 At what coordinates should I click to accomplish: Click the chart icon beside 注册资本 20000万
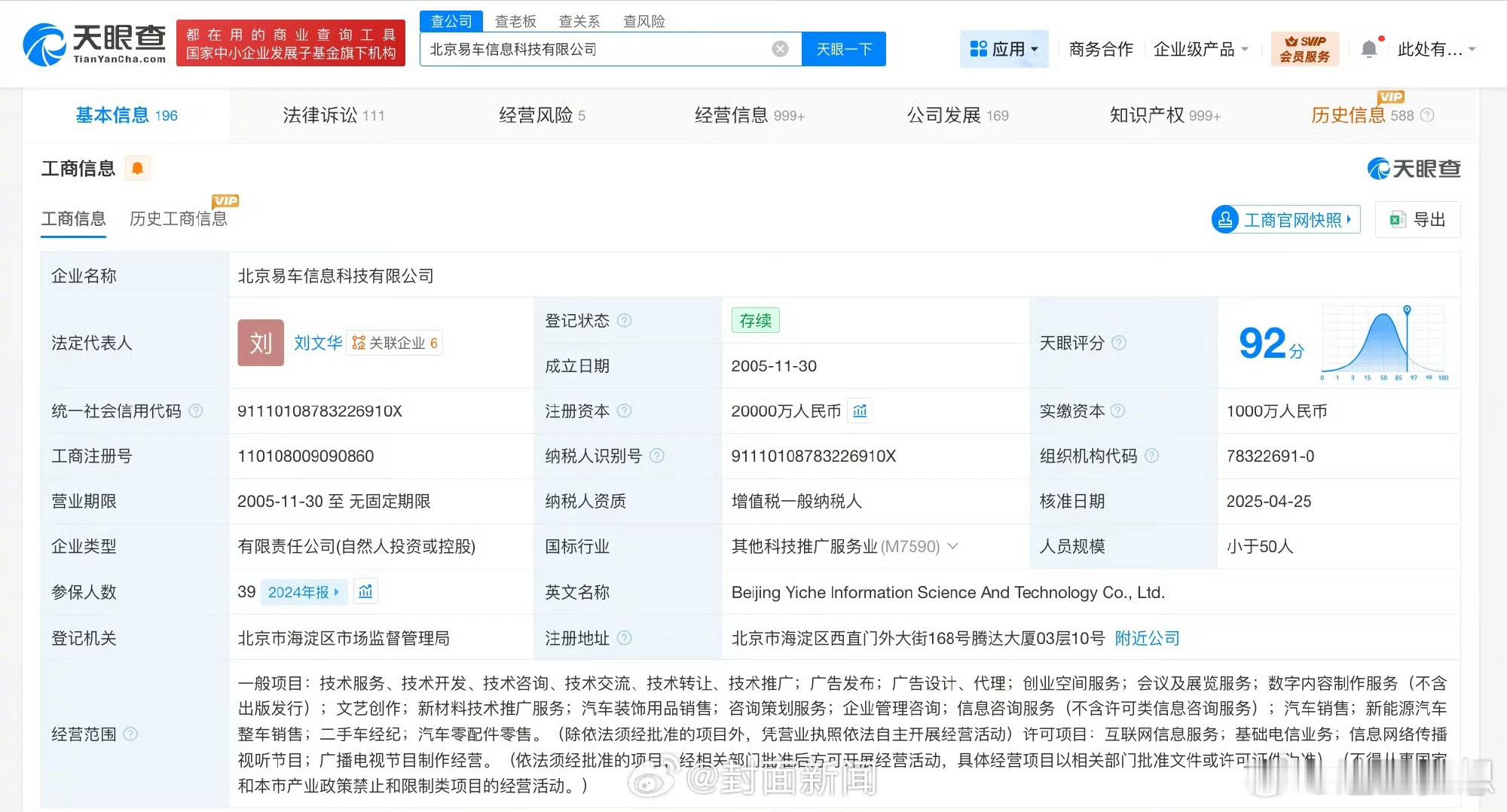coord(860,411)
